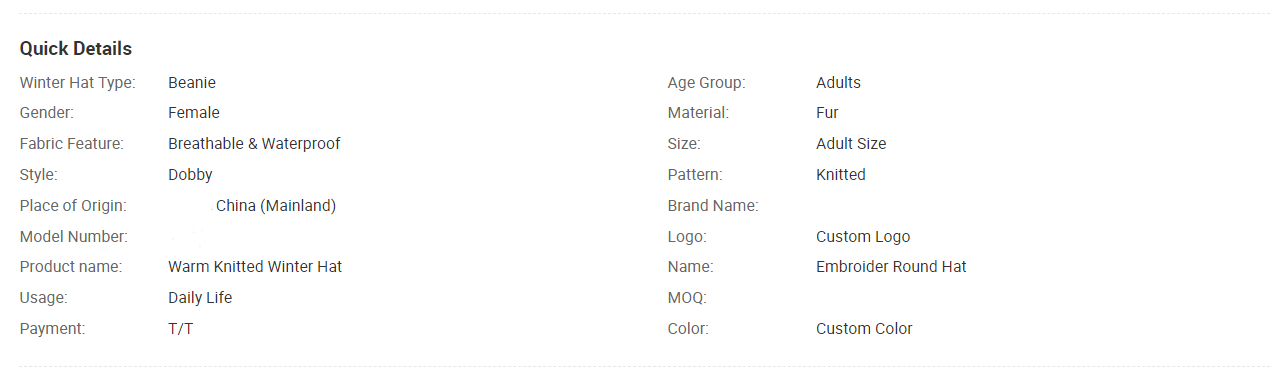Select the Knitted pattern value
Screen dimensions: 1280x382
841,175
